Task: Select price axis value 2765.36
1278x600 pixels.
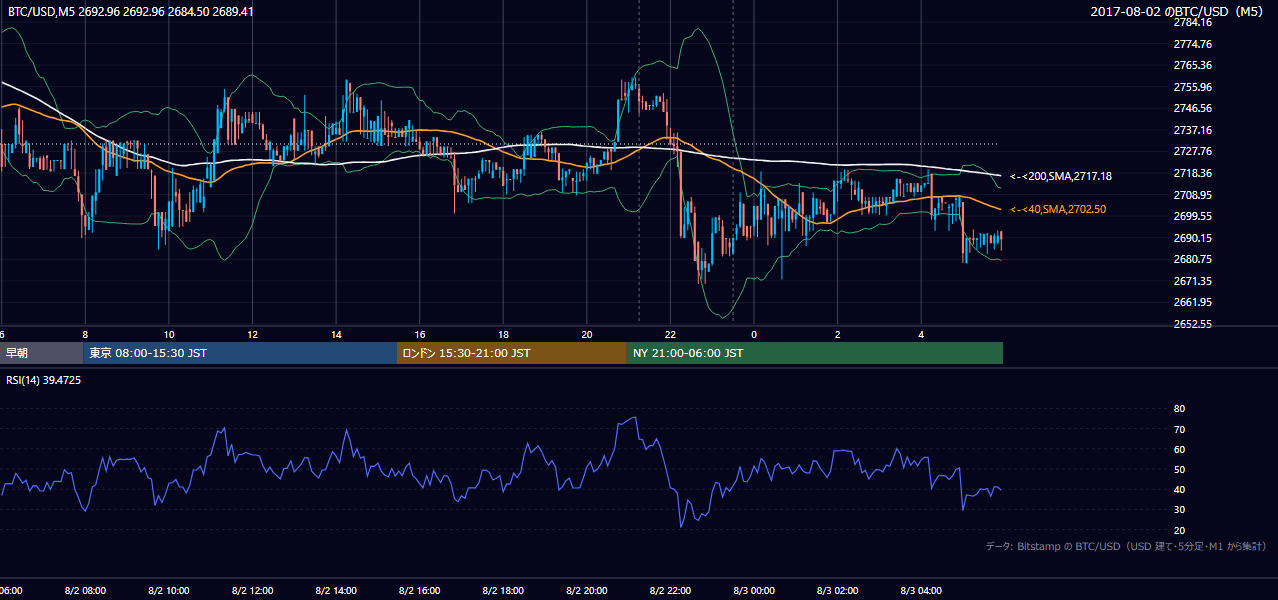Action: pos(1192,65)
